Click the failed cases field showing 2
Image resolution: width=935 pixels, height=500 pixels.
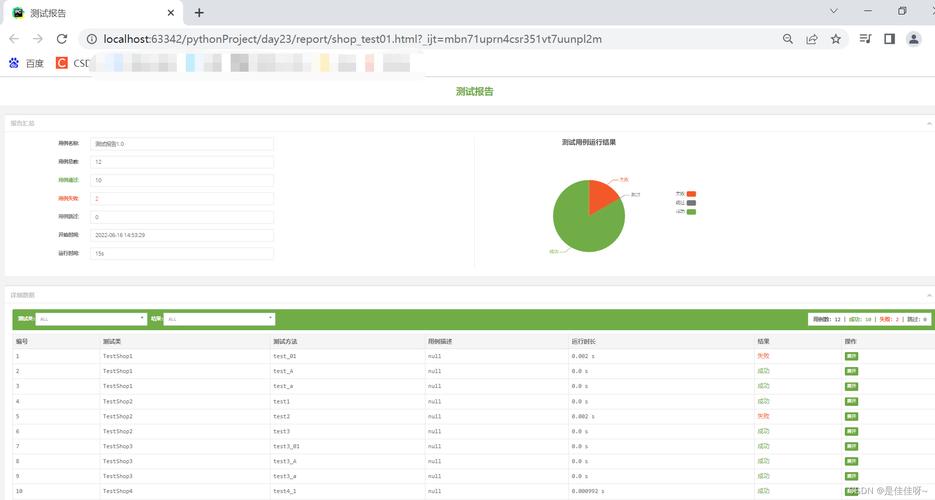182,198
